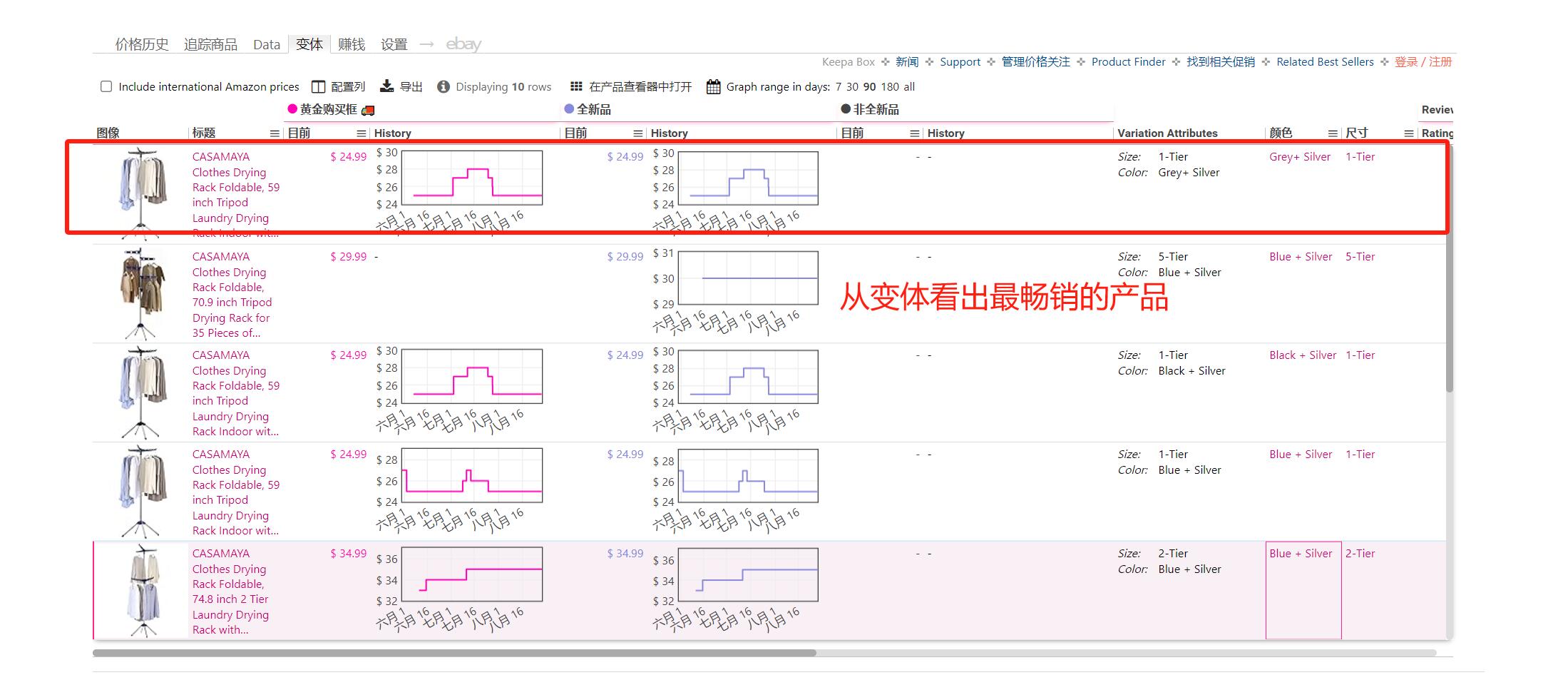Image resolution: width=1568 pixels, height=680 pixels.
Task: Click the 2-Tier size cell
Action: (x=1360, y=554)
